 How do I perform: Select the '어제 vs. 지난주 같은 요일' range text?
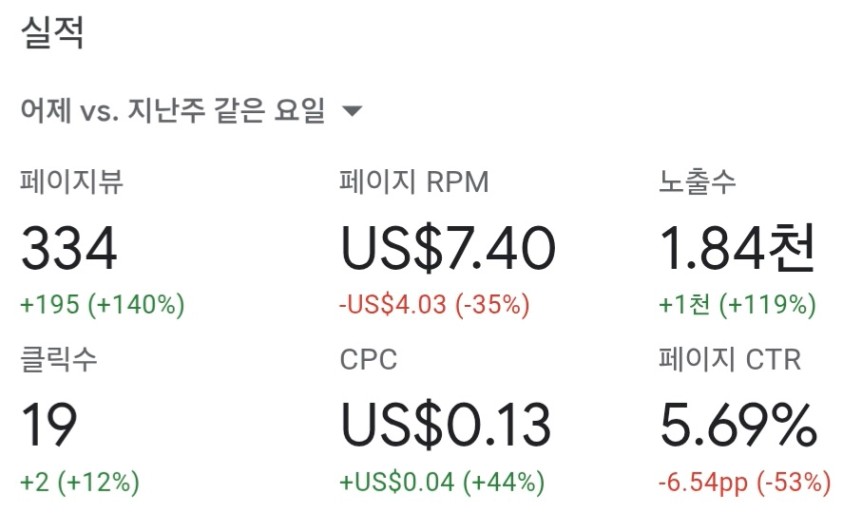pos(173,110)
